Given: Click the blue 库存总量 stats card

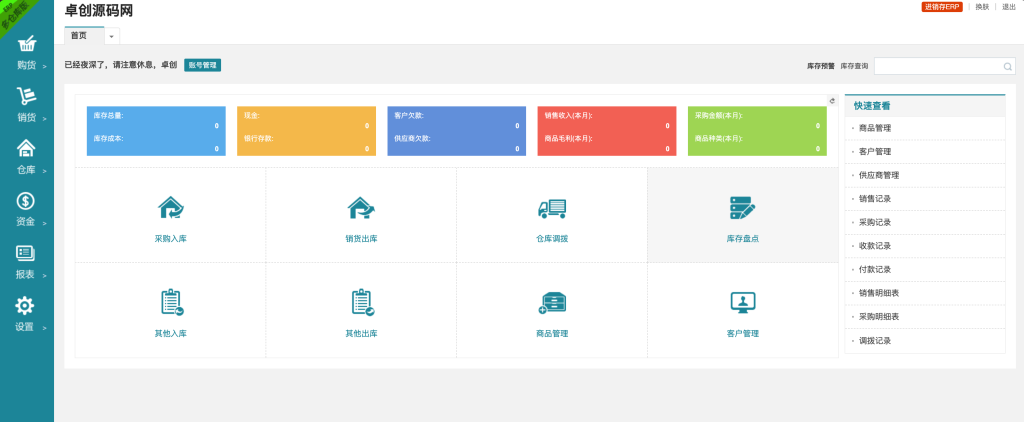Looking at the screenshot, I should pos(156,131).
